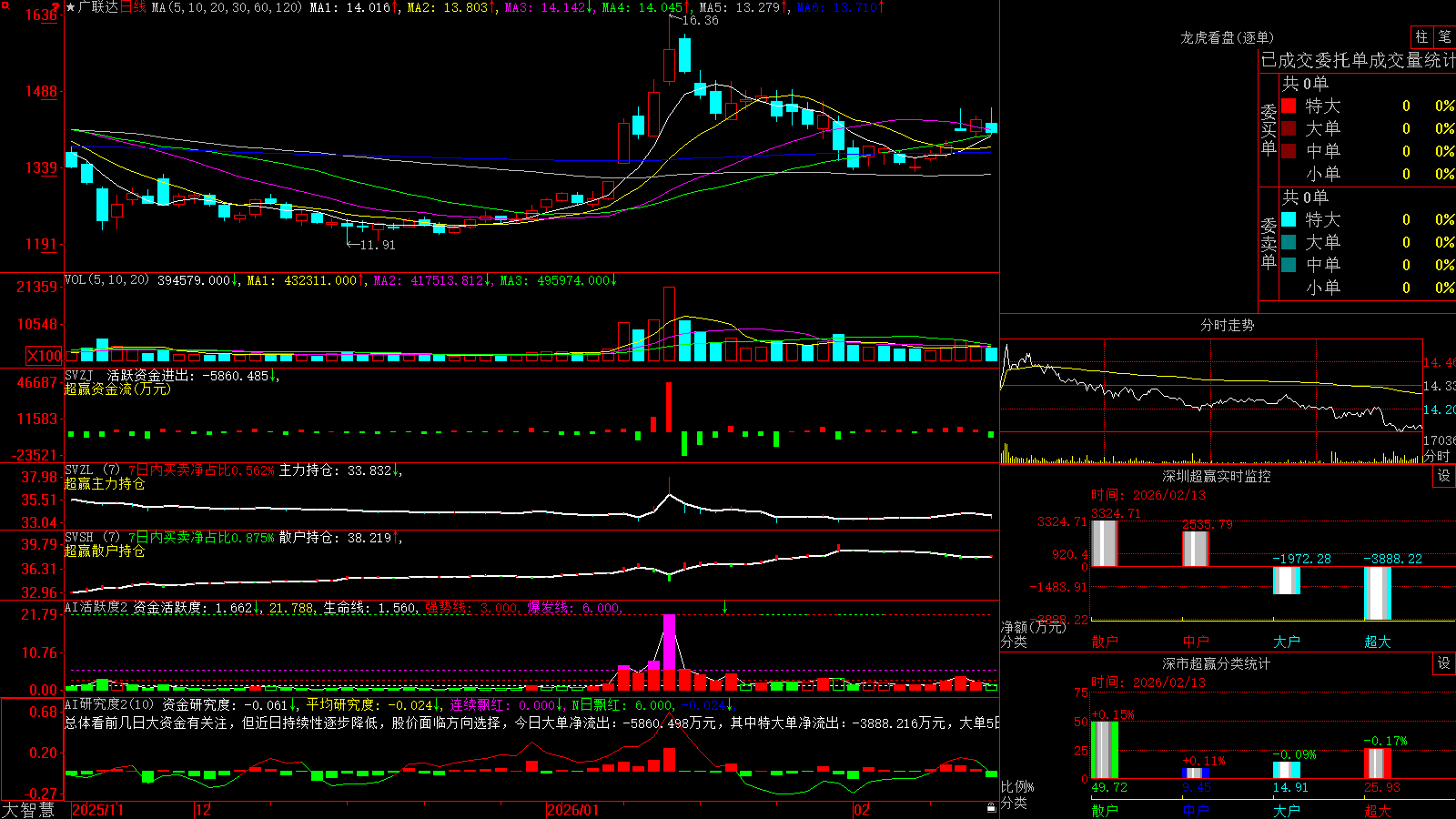This screenshot has width=1456, height=819.
Task: Click the red question mark help icon
Action: pyautogui.click(x=56, y=7)
